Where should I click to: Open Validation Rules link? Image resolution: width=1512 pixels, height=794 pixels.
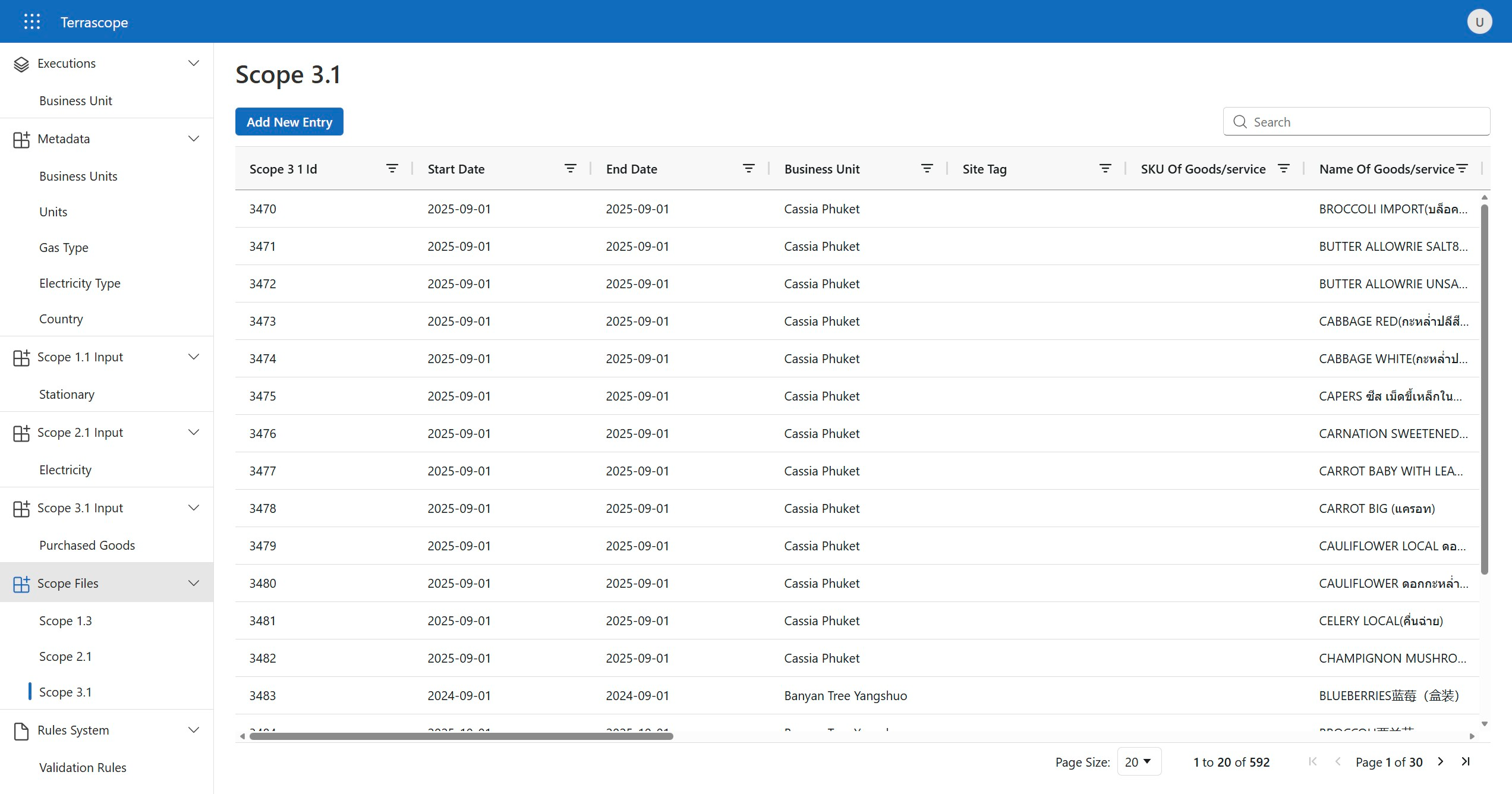pos(83,767)
